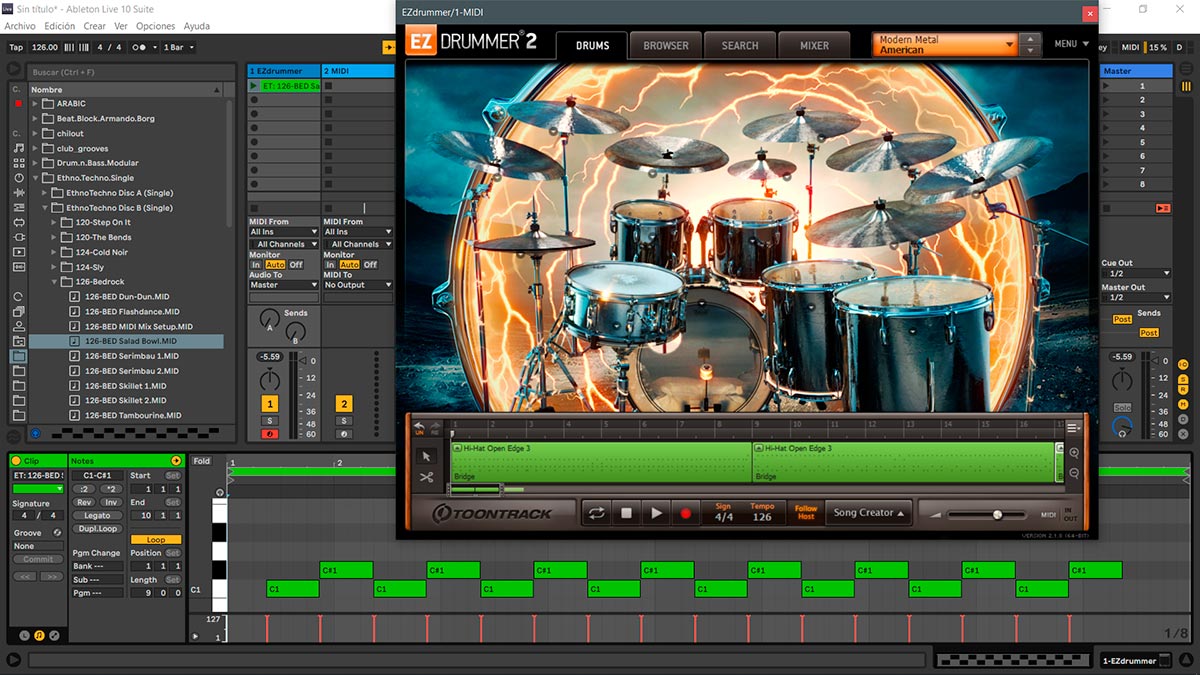The height and width of the screenshot is (675, 1200).
Task: Set 2 MIDI track Monitor to Auto
Action: pos(349,265)
